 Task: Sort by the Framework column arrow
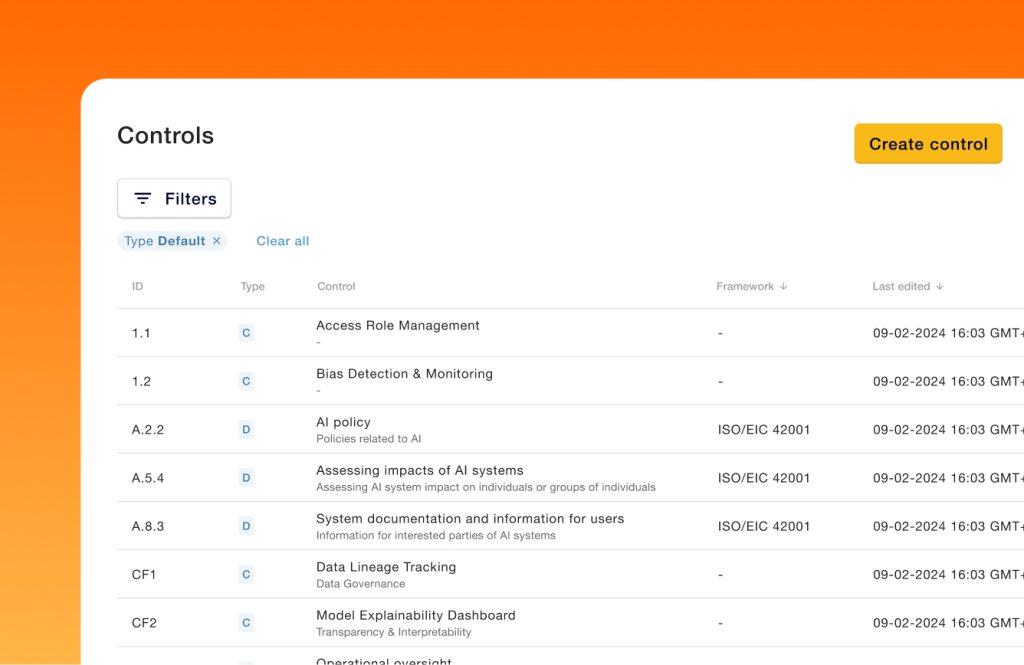[784, 286]
